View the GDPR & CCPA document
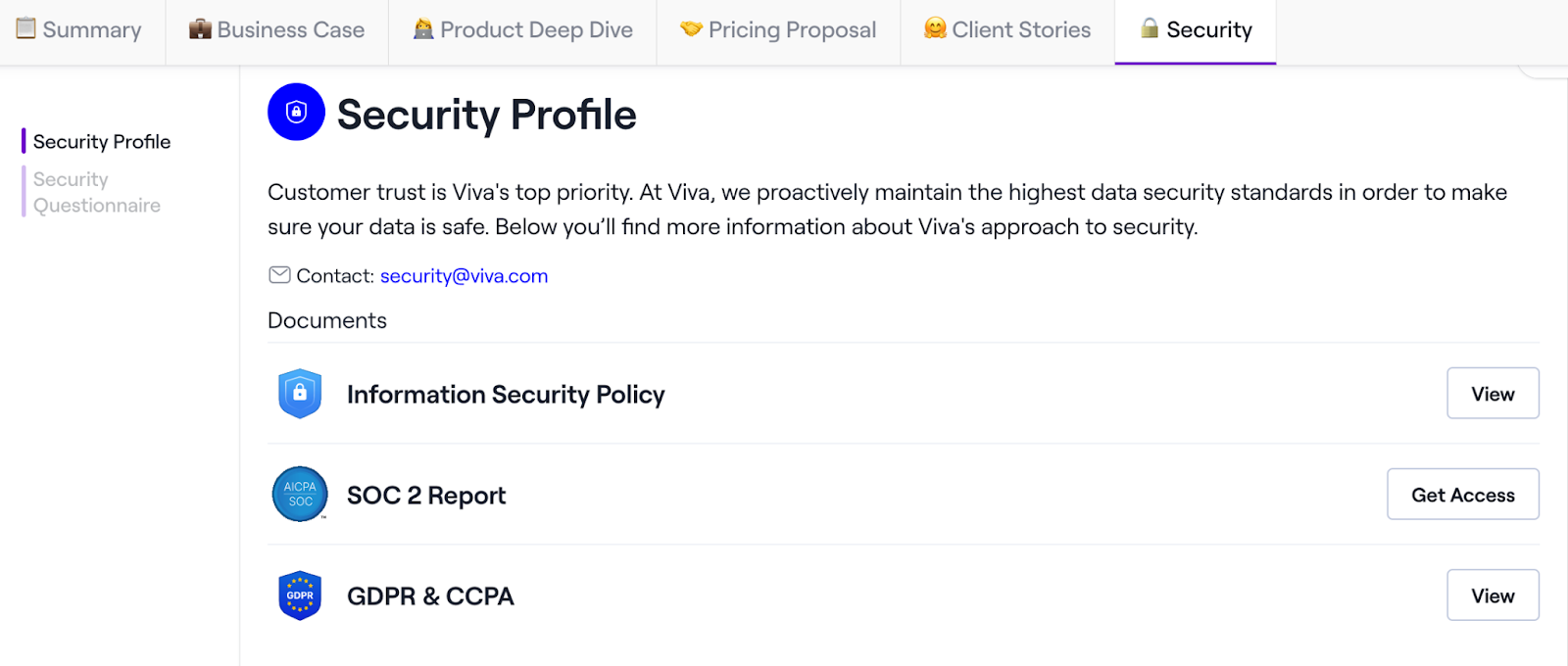The image size is (1568, 666). (x=1493, y=595)
